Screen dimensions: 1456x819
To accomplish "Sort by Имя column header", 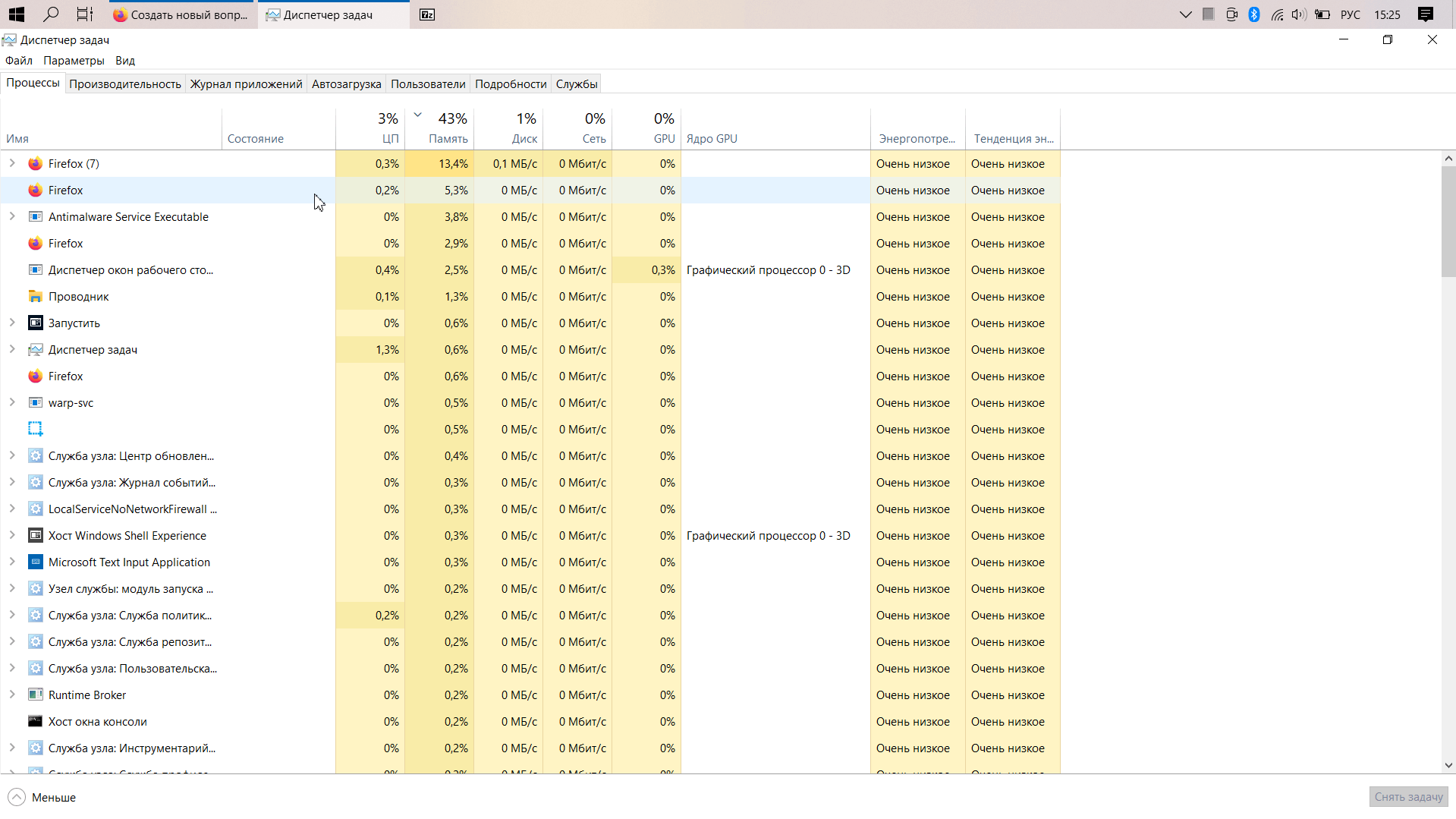I will 112,128.
